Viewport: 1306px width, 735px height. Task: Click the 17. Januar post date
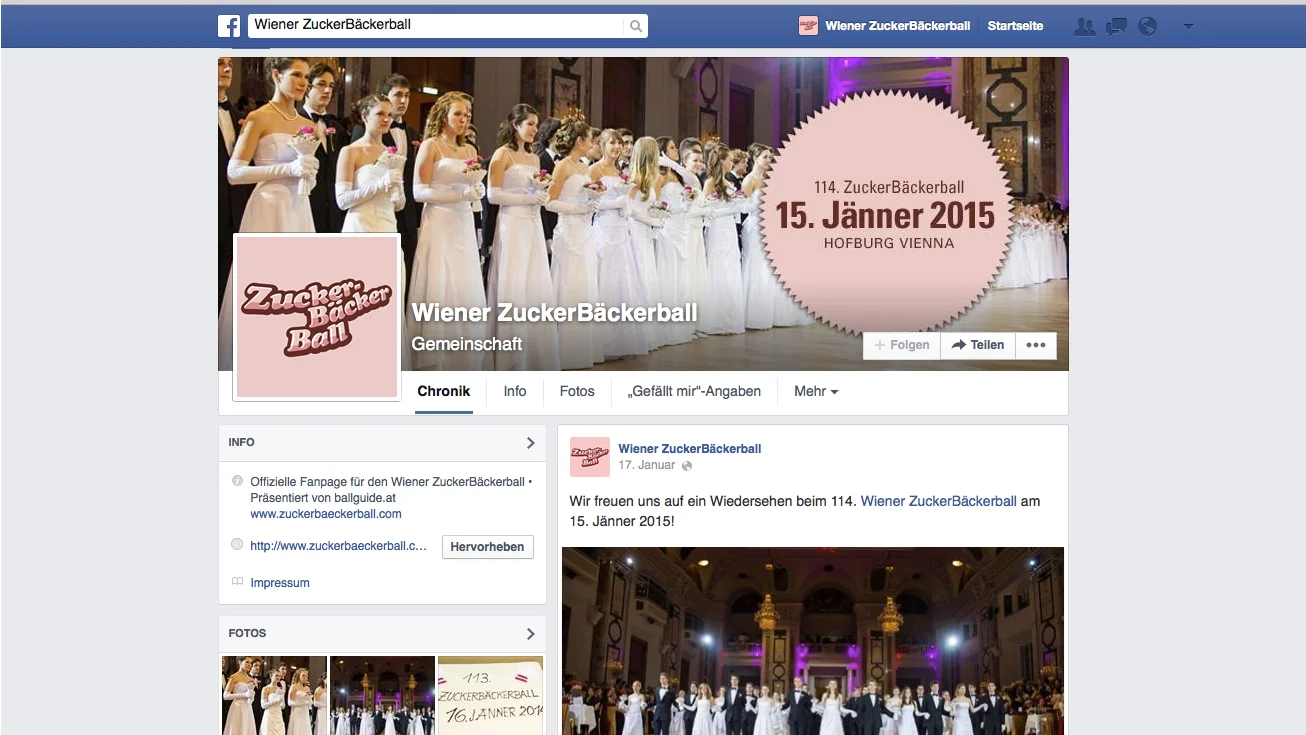[647, 466]
